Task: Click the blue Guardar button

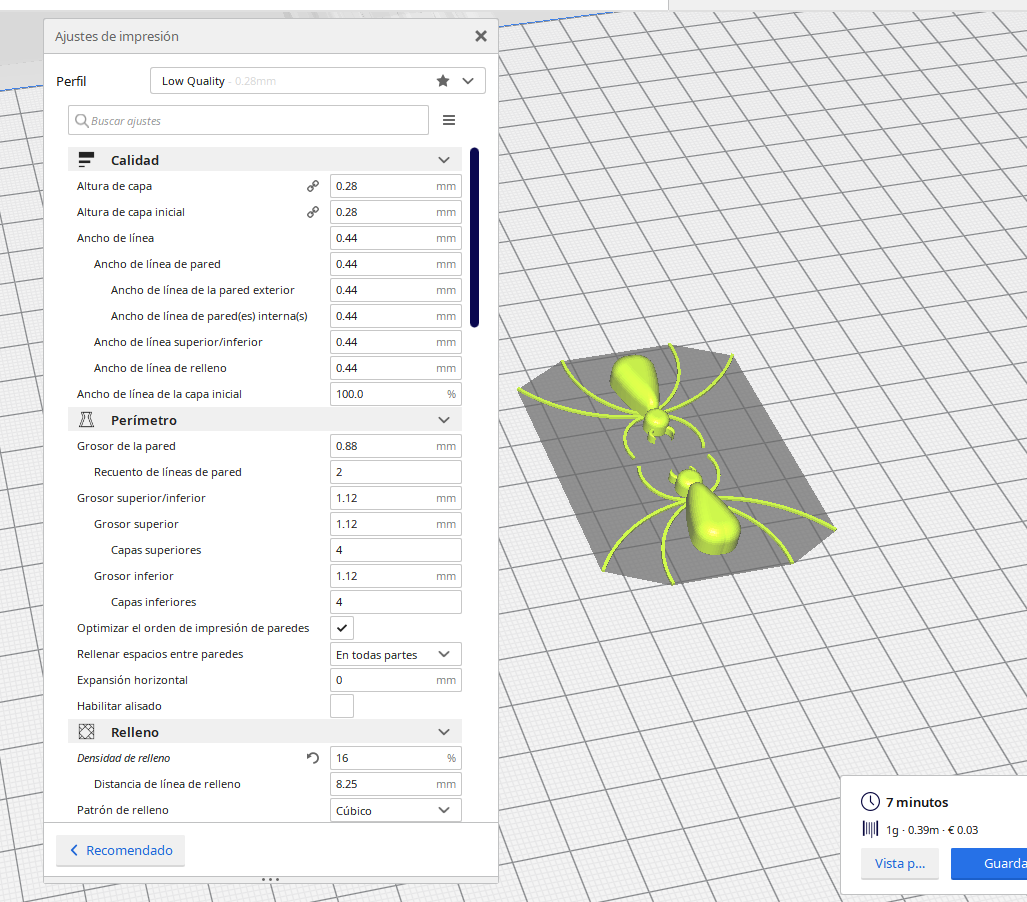Action: [x=989, y=863]
